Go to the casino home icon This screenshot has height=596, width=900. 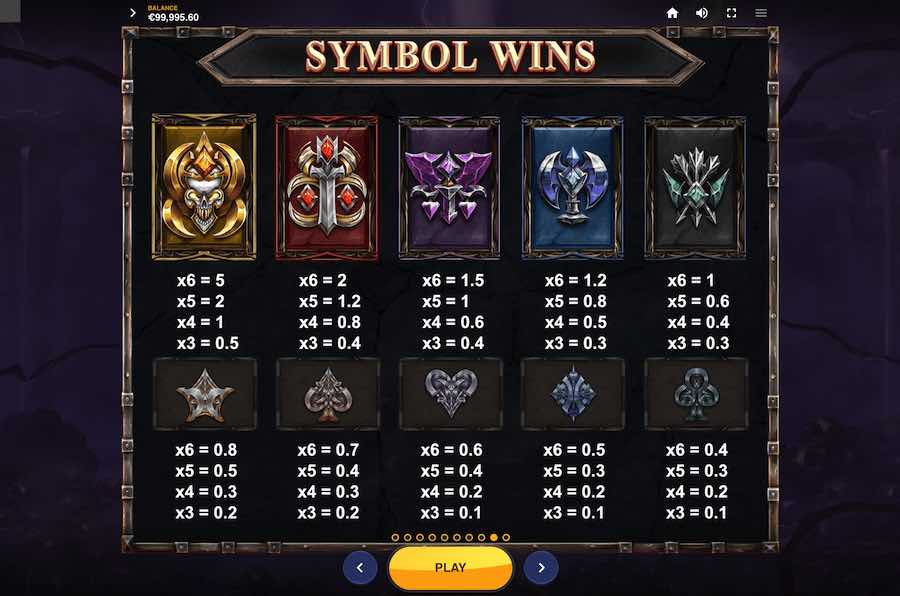click(672, 13)
